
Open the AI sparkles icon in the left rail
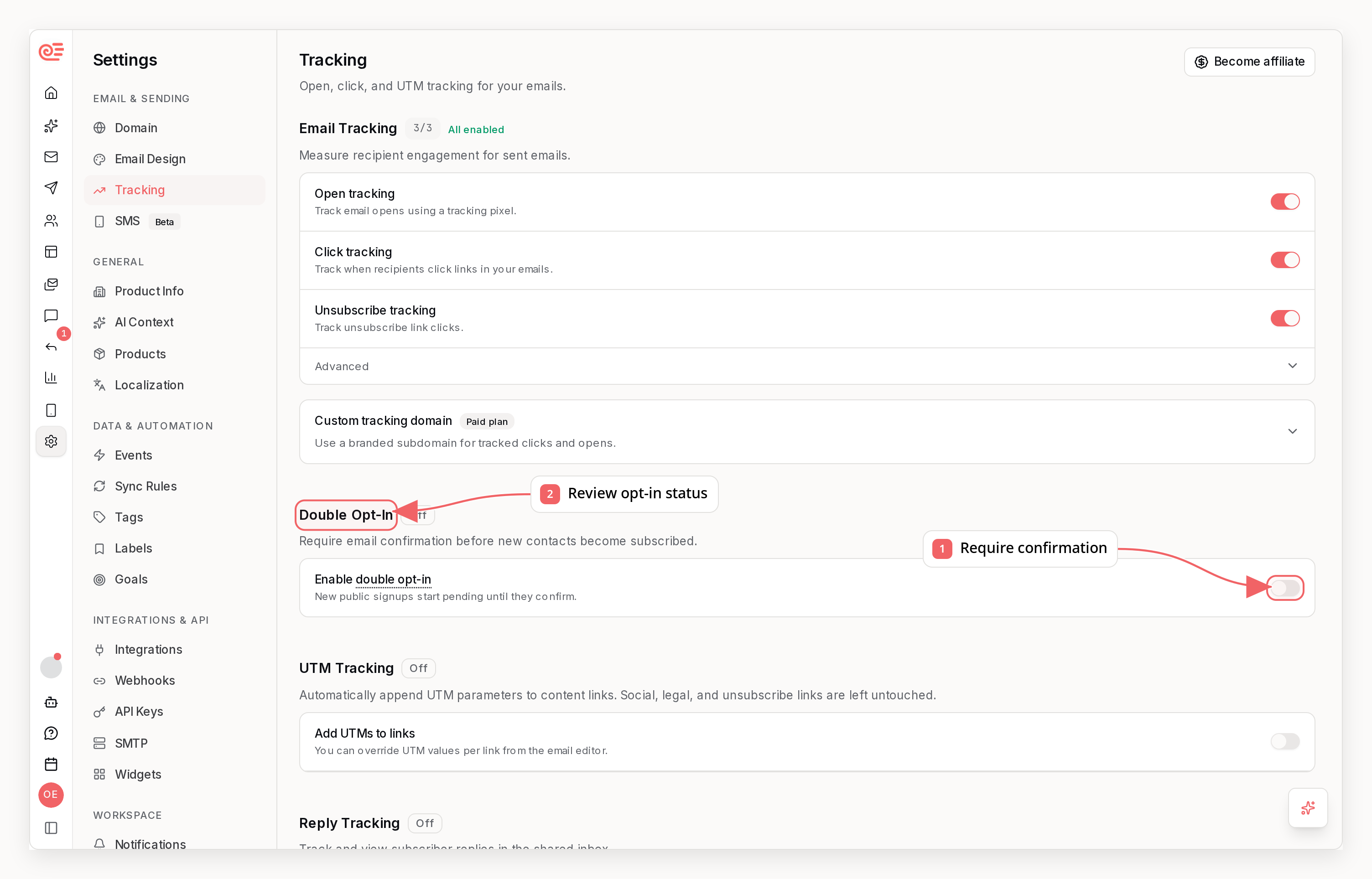(52, 125)
